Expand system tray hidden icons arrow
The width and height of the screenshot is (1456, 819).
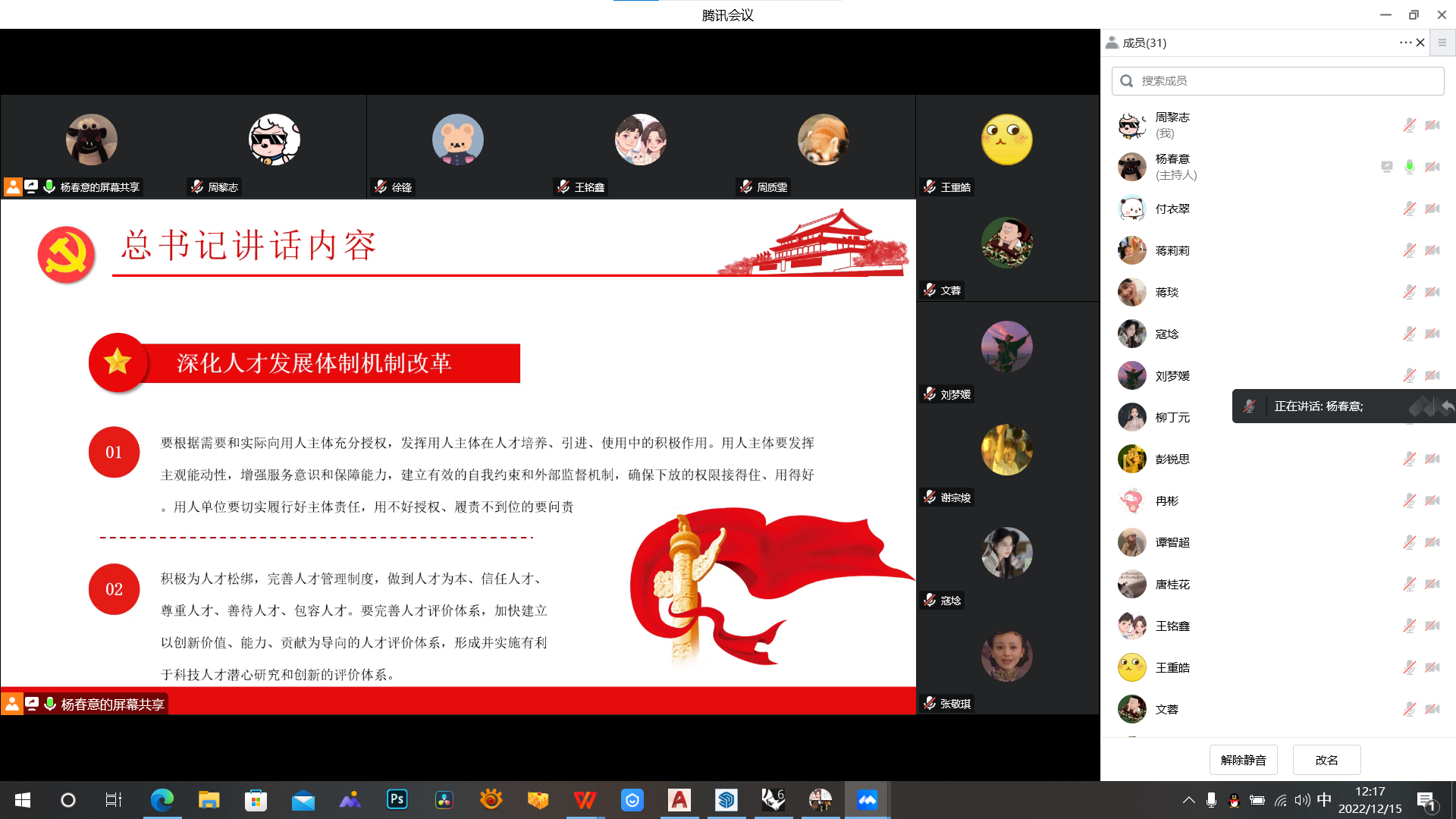pos(1188,800)
